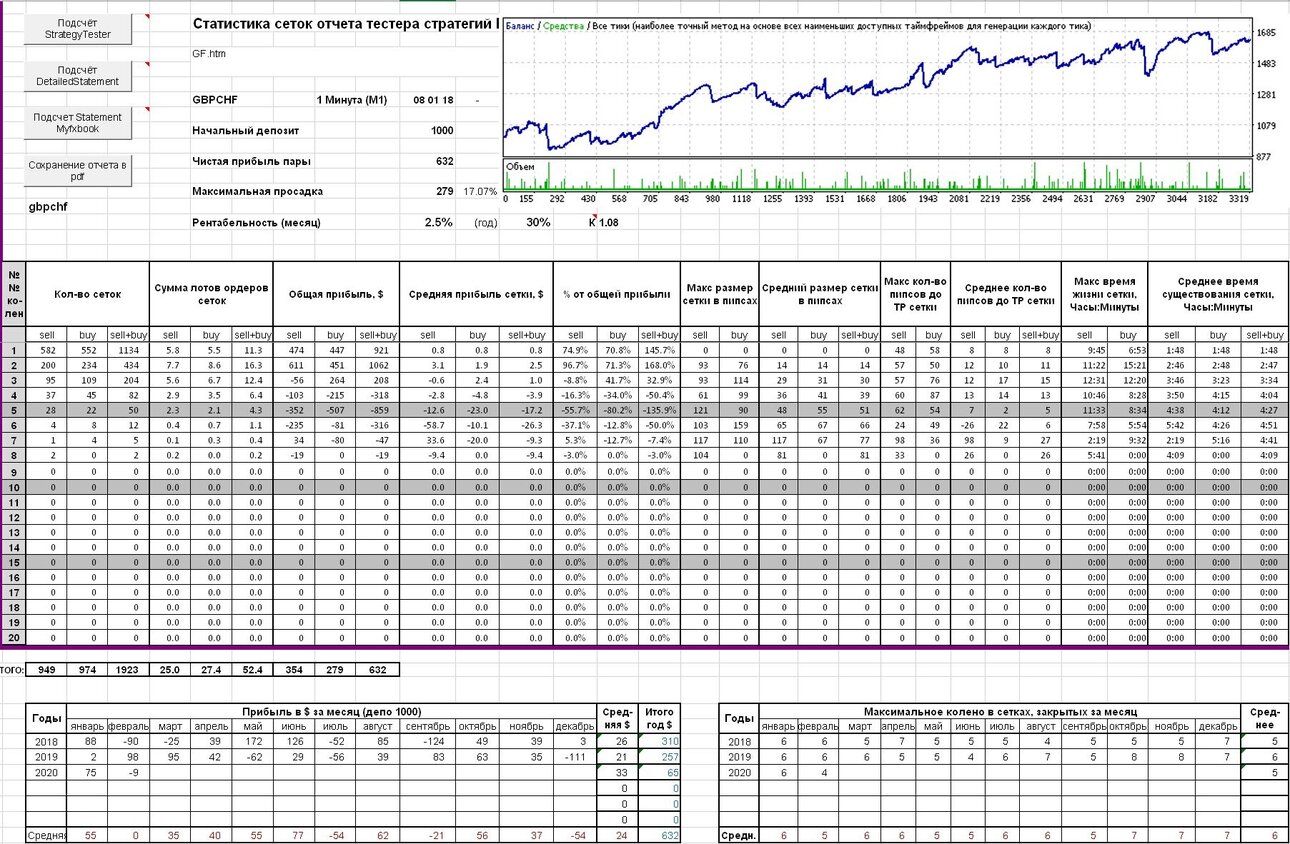Select the Кол-во сеток column header
This screenshot has width=1290, height=844.
click(x=88, y=295)
